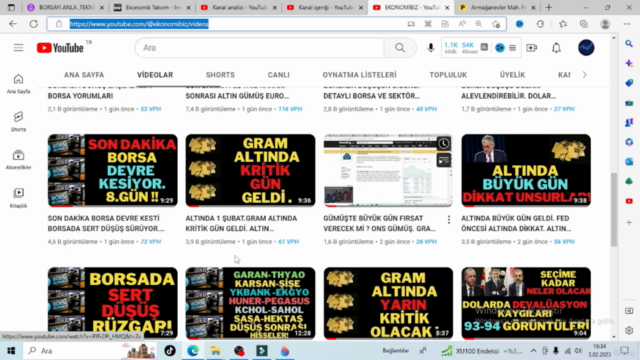Play GARAN-THYAO KARSAN-ŞİŞE thumbnail
The width and height of the screenshot is (640, 360).
click(250, 303)
